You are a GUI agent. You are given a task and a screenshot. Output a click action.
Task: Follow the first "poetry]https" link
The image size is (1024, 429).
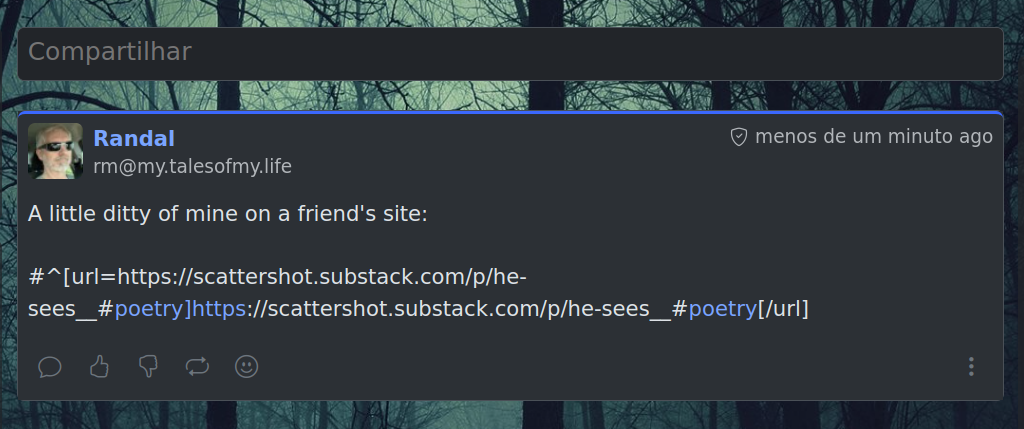[x=180, y=309]
